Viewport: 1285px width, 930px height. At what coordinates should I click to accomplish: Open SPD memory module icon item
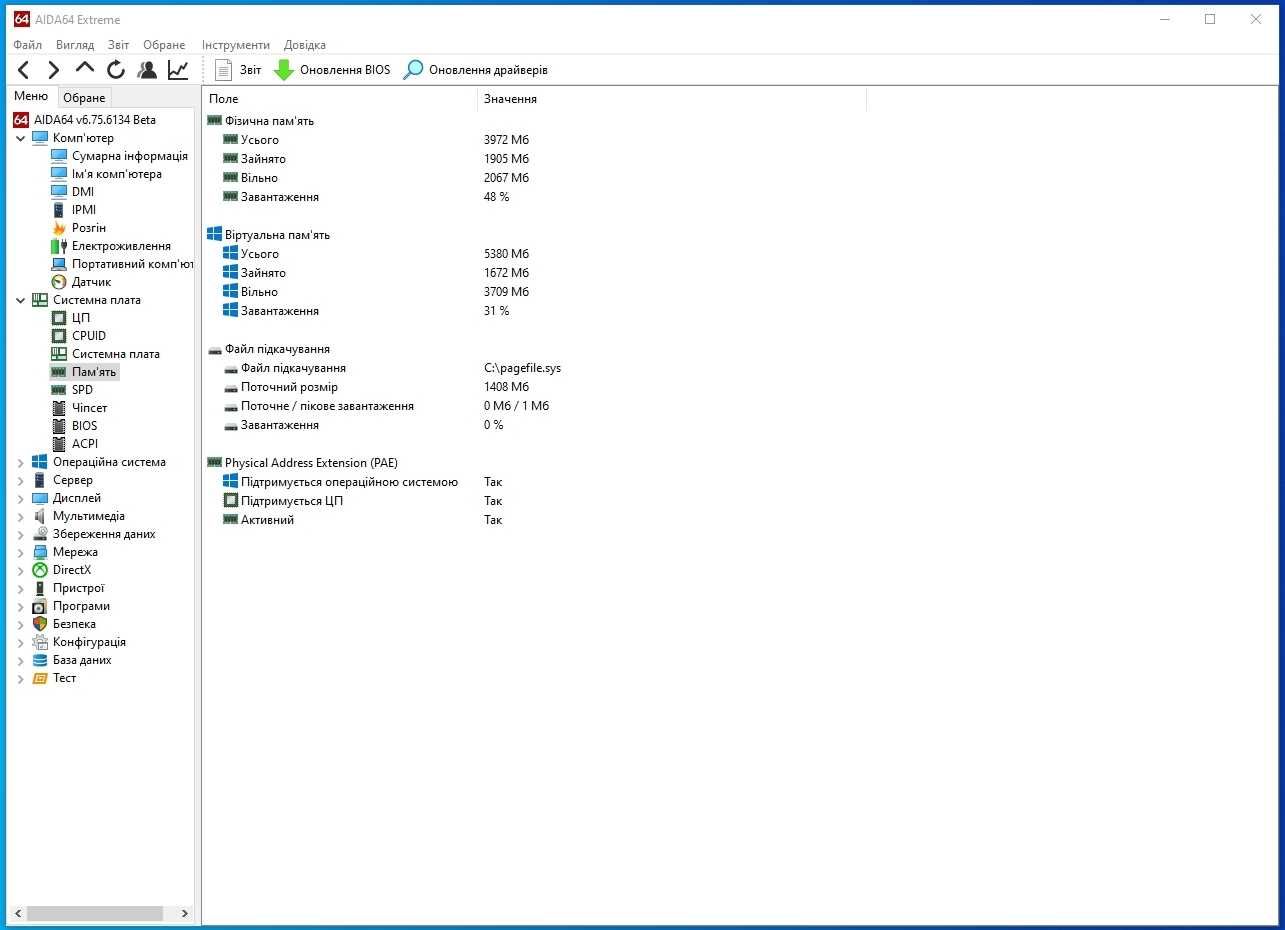click(x=59, y=390)
